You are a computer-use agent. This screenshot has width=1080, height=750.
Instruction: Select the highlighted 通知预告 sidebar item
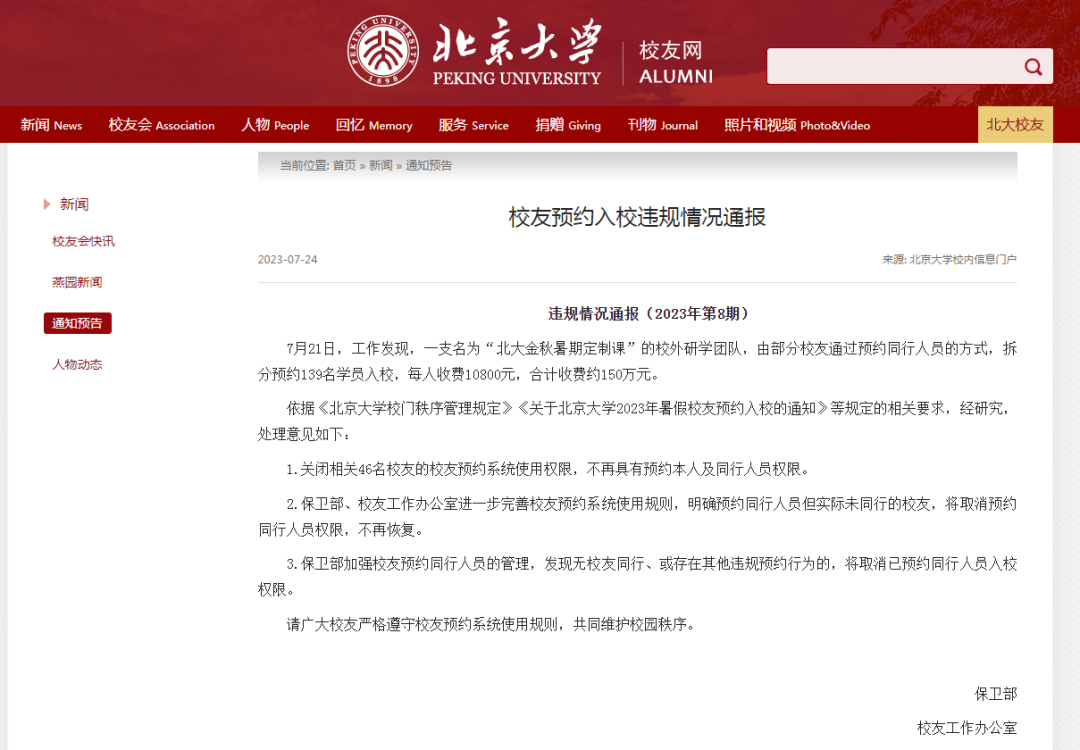[77, 323]
